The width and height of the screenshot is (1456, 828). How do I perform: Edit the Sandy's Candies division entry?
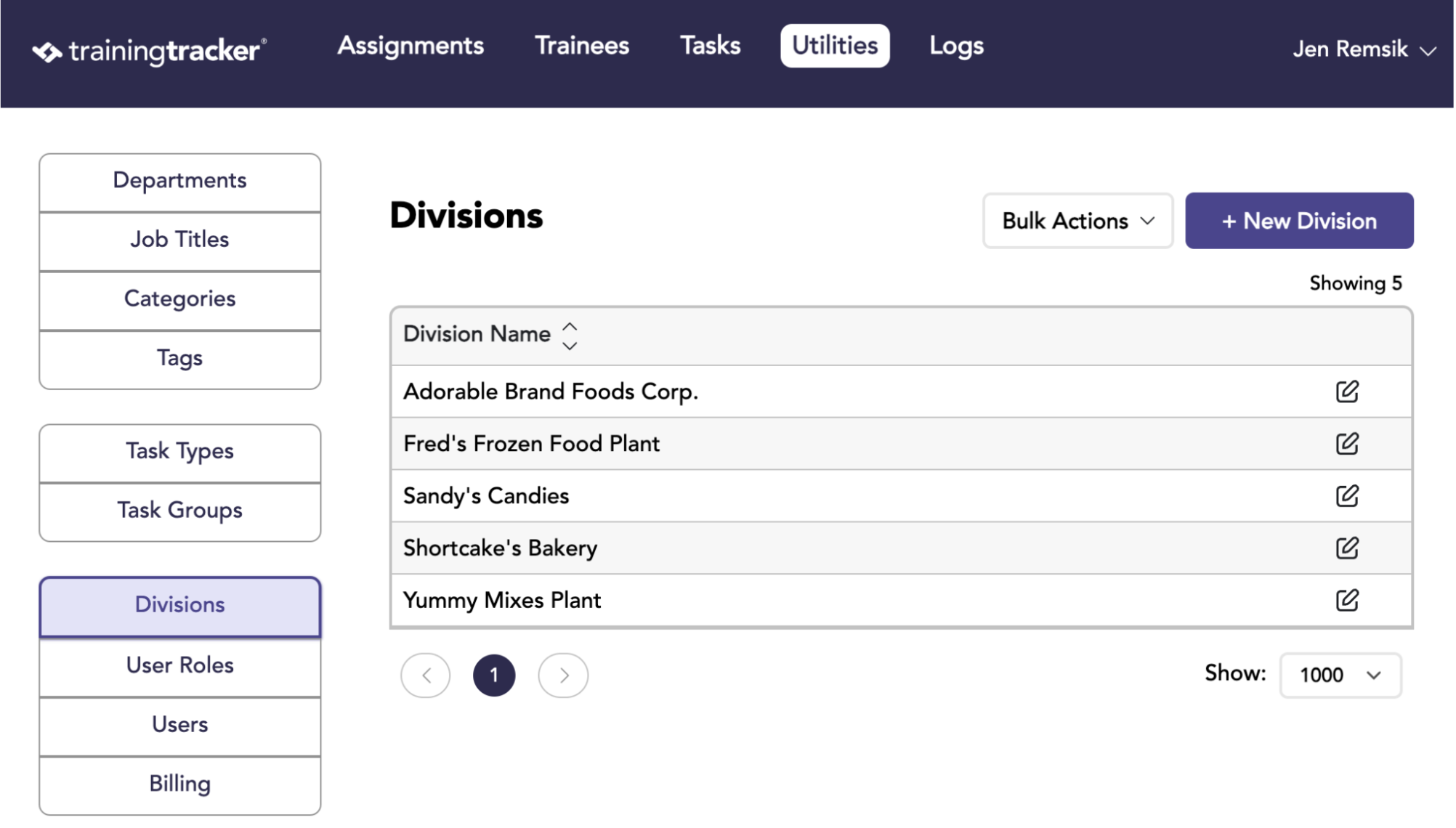click(x=1348, y=496)
